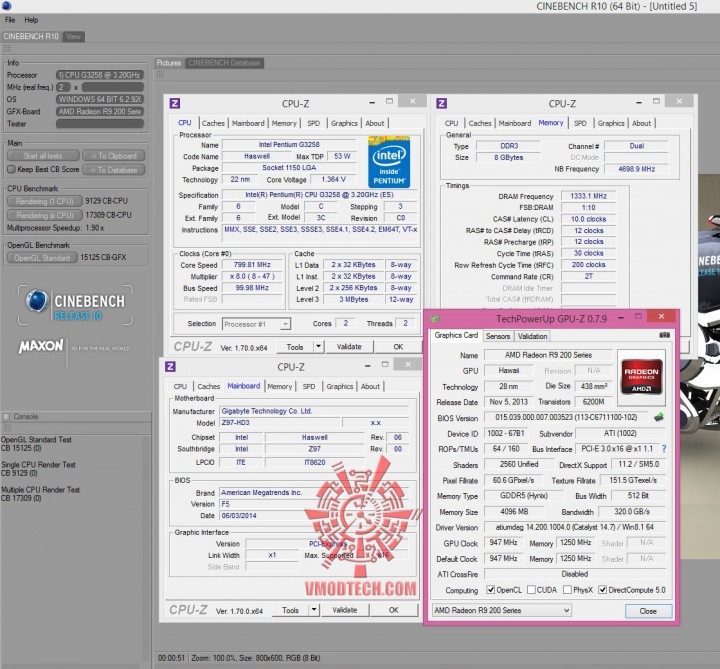Image resolution: width=720 pixels, height=669 pixels.
Task: Click the Tester input field
Action: pyautogui.click(x=100, y=124)
